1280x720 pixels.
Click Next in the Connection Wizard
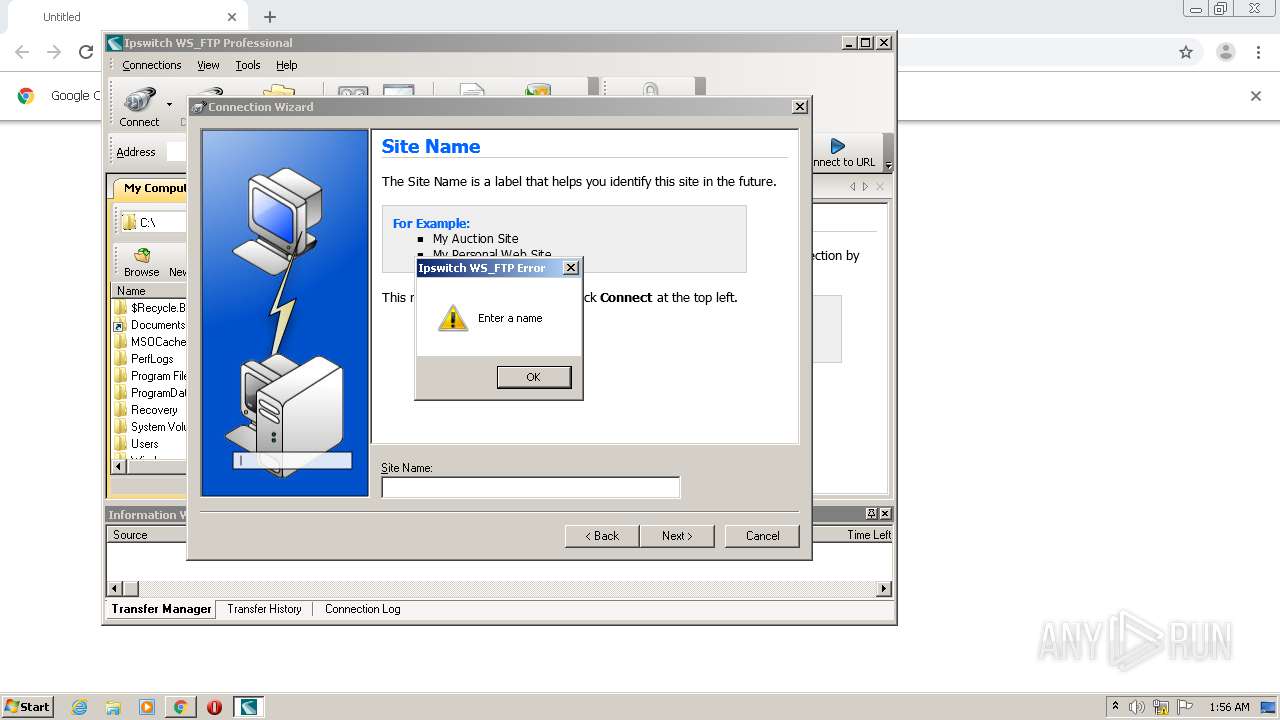677,536
